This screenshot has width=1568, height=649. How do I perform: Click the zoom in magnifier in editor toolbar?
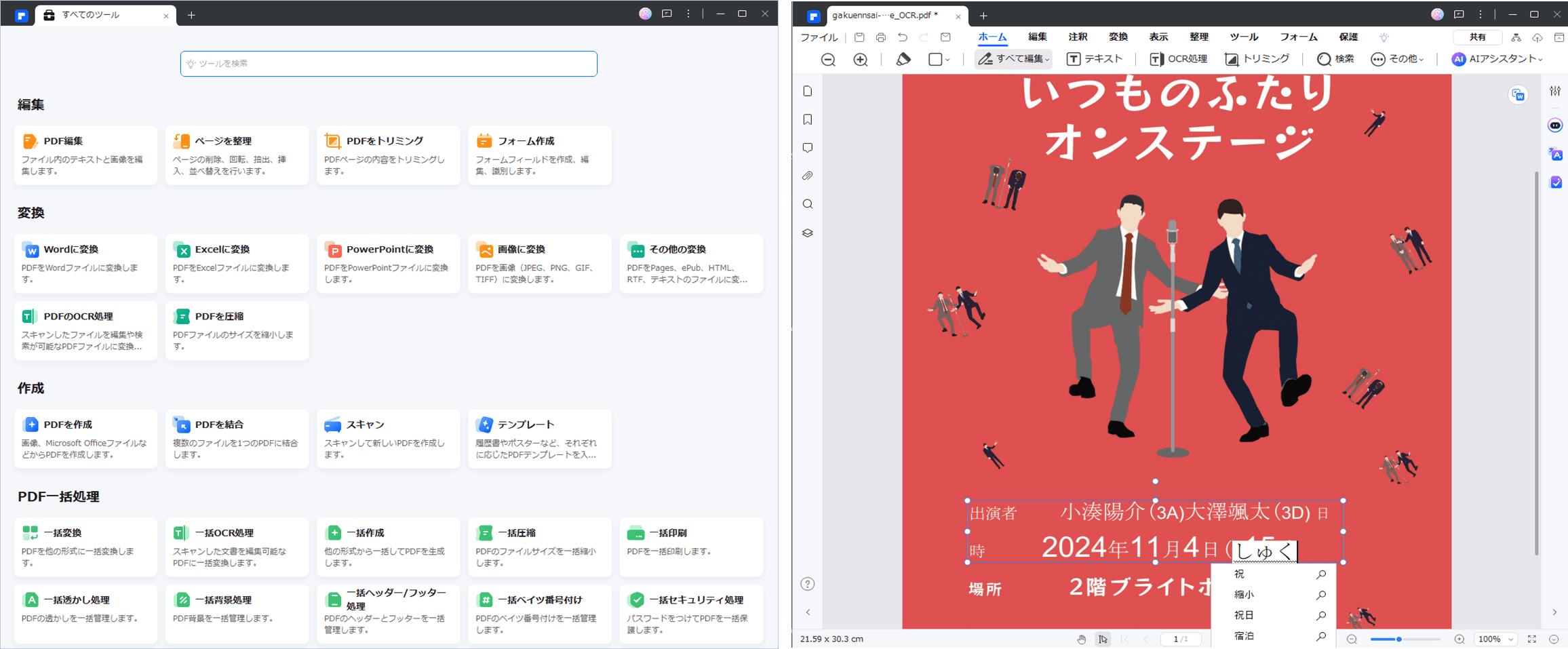pyautogui.click(x=861, y=60)
